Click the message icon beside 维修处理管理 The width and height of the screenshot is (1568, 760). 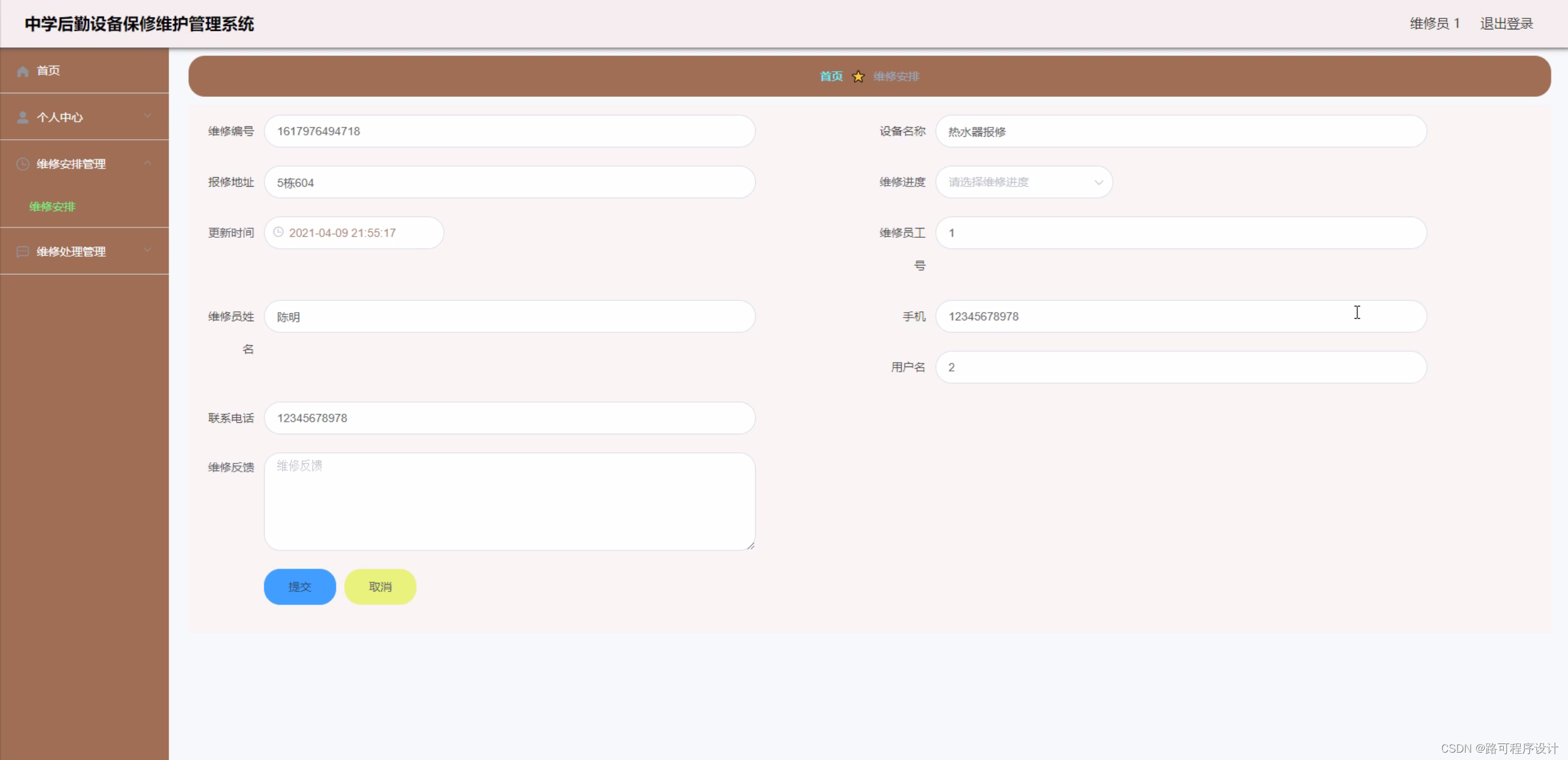pyautogui.click(x=23, y=251)
